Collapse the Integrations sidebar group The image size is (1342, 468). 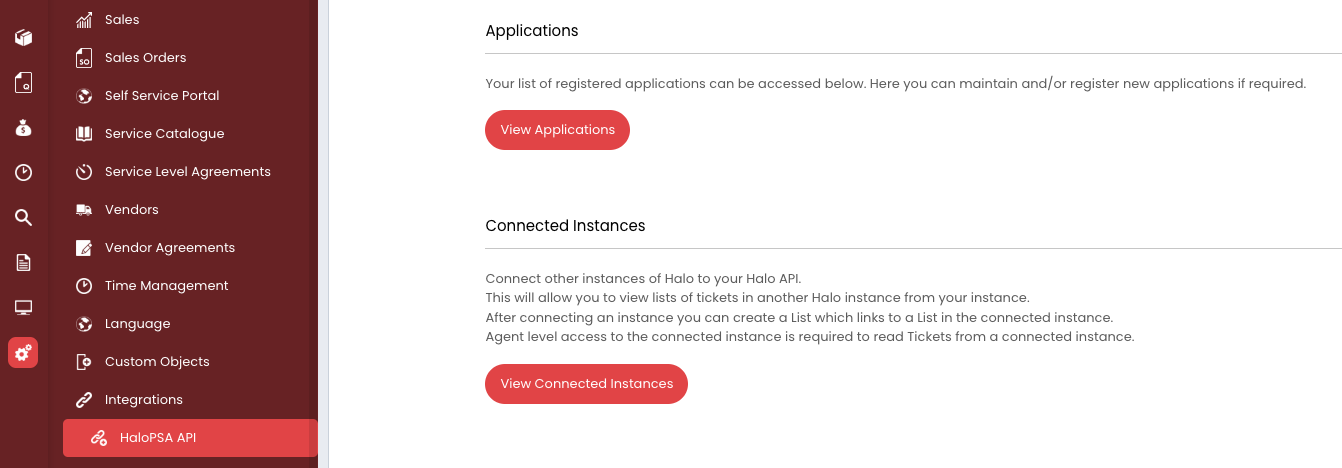pos(143,400)
